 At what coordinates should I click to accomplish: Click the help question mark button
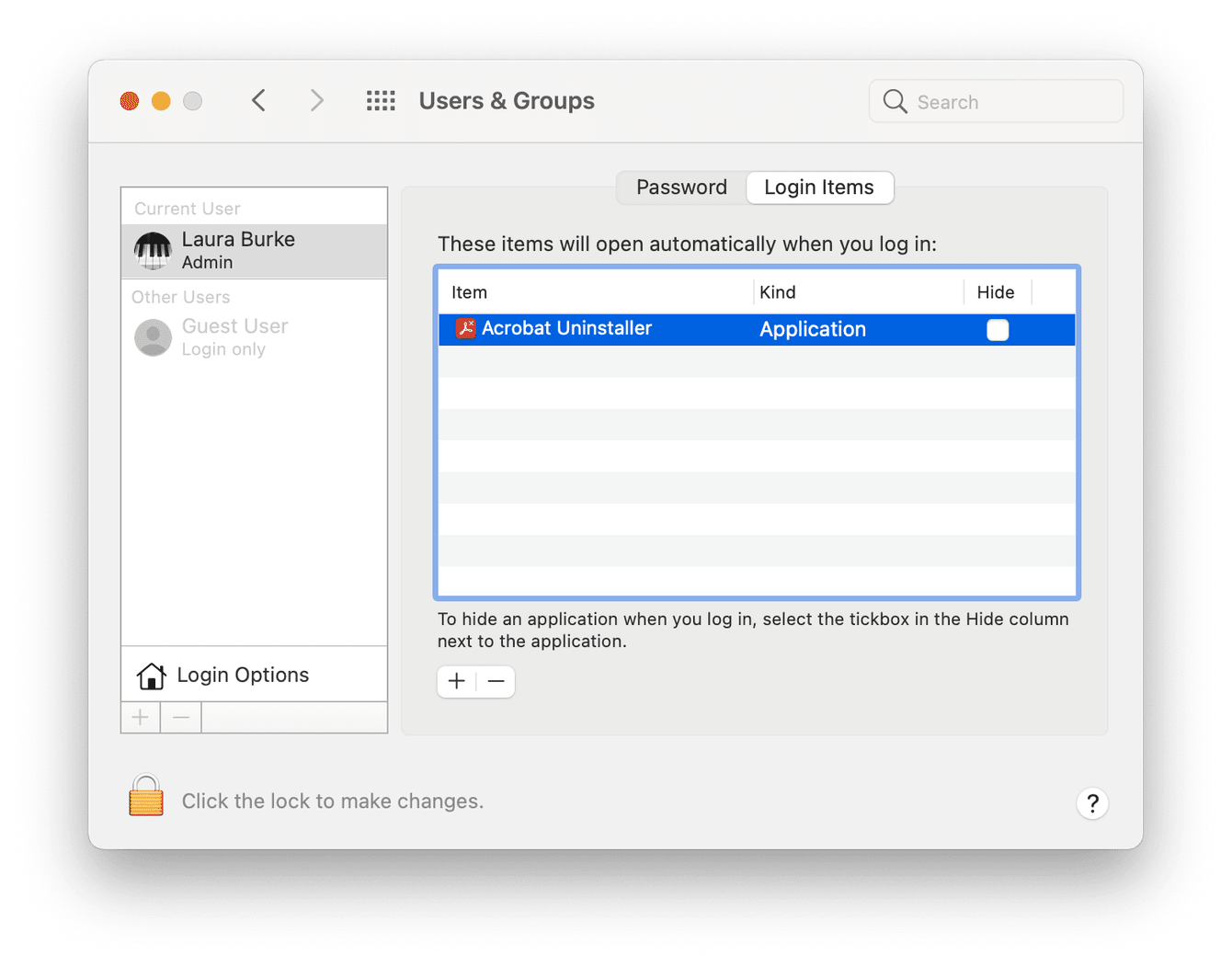pyautogui.click(x=1092, y=803)
